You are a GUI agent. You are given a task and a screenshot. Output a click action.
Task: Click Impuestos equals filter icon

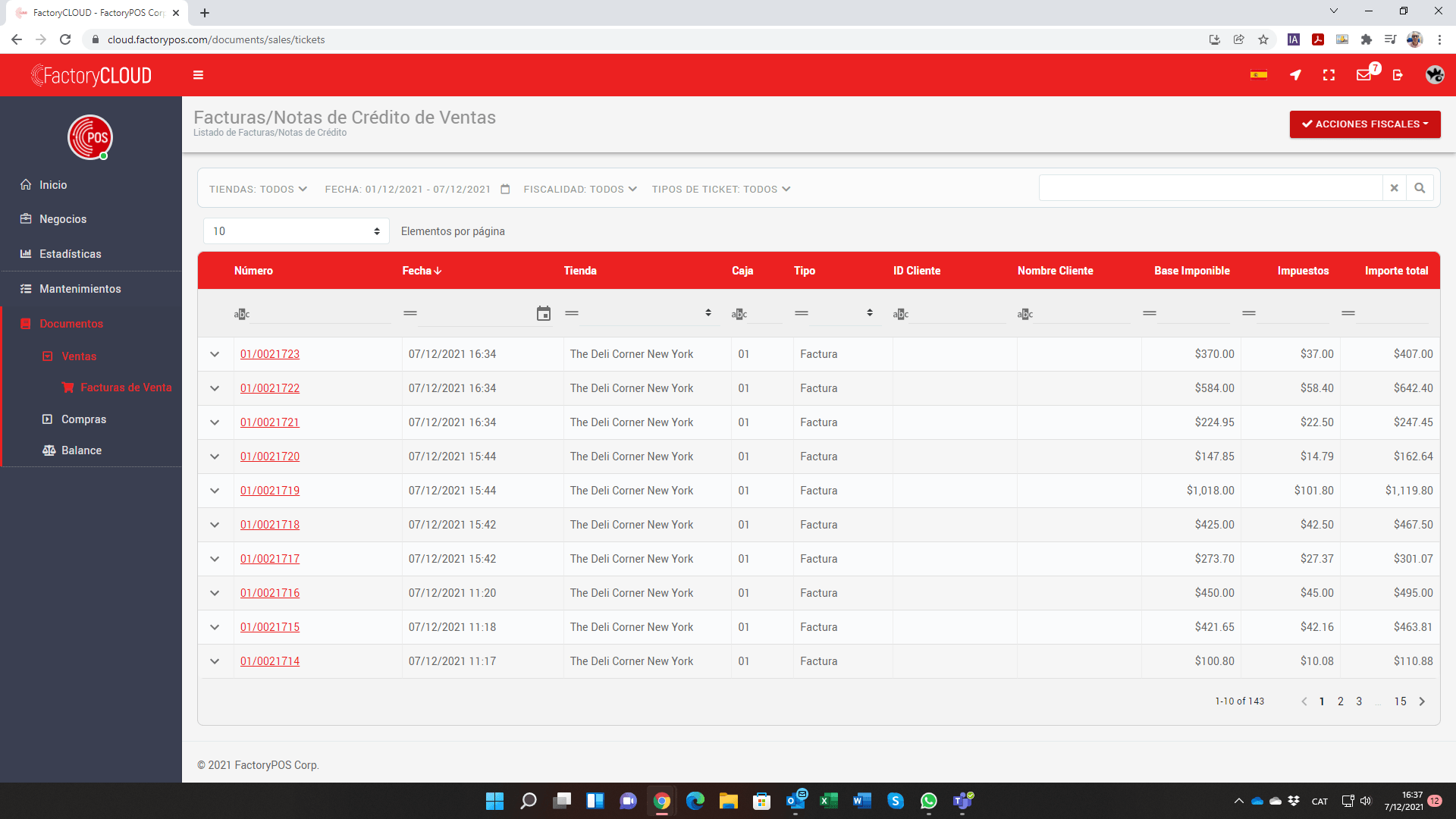pos(1249,313)
